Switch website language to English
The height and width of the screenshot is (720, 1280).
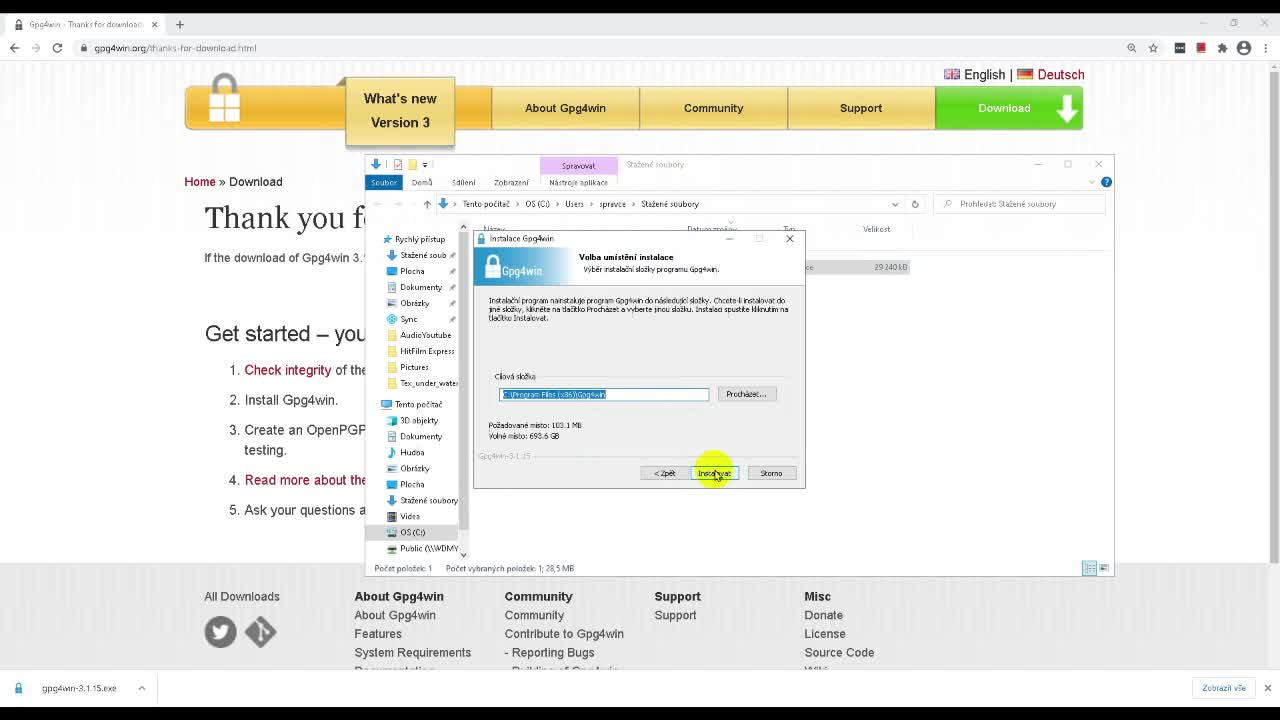pyautogui.click(x=975, y=74)
